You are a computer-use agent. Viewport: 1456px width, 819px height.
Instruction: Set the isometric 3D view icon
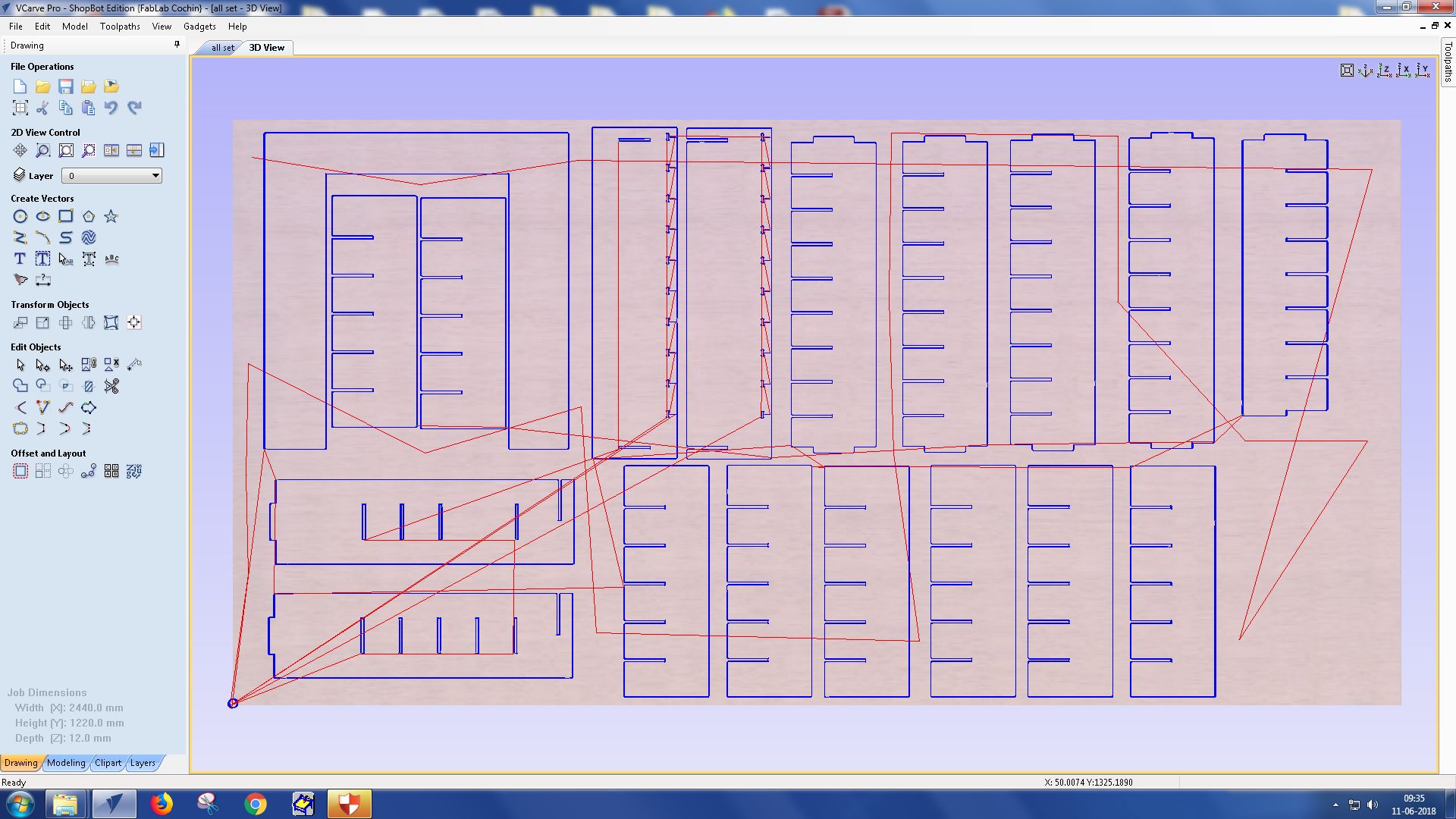click(1365, 71)
